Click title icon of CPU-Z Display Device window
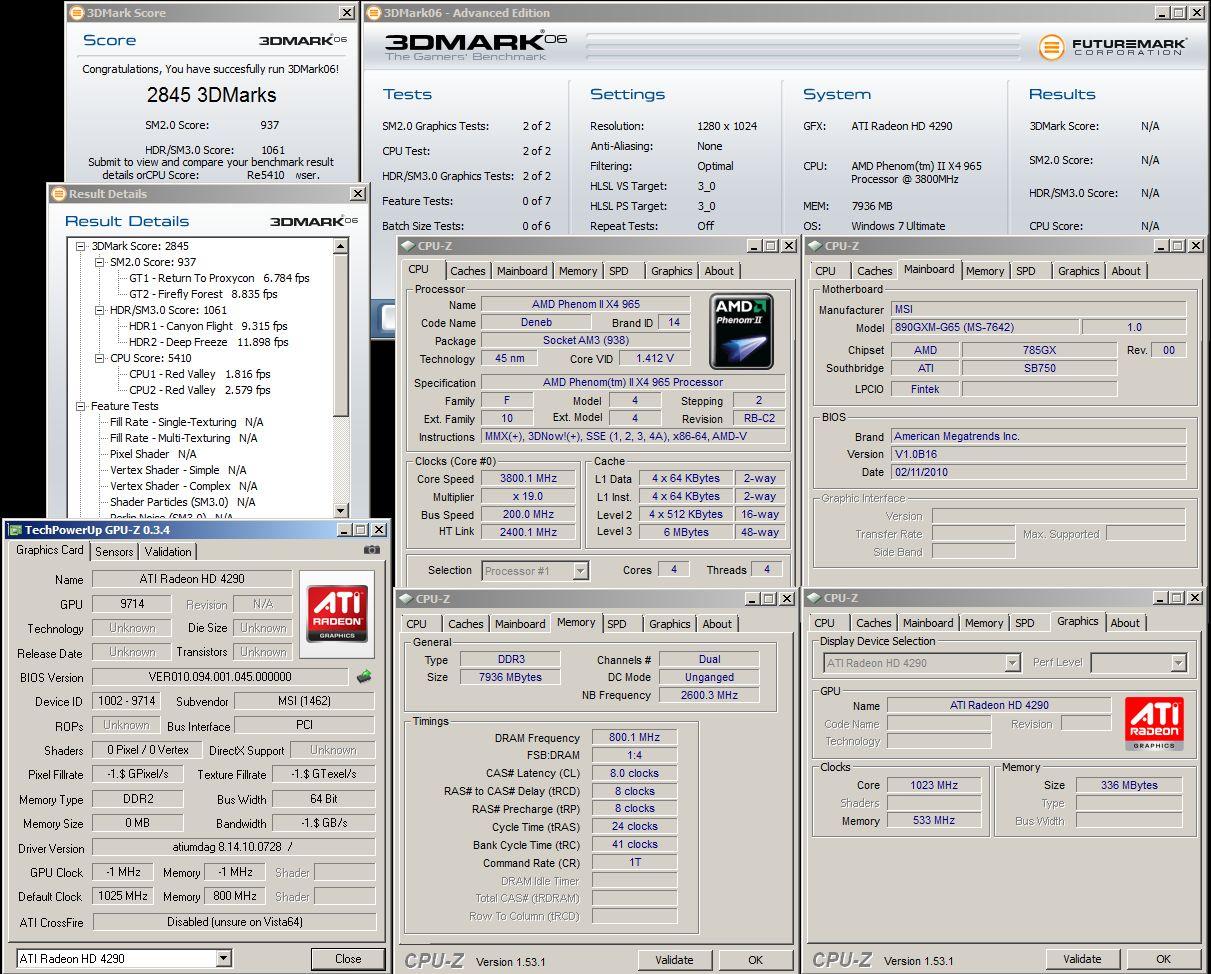This screenshot has height=974, width=1211. click(x=815, y=598)
